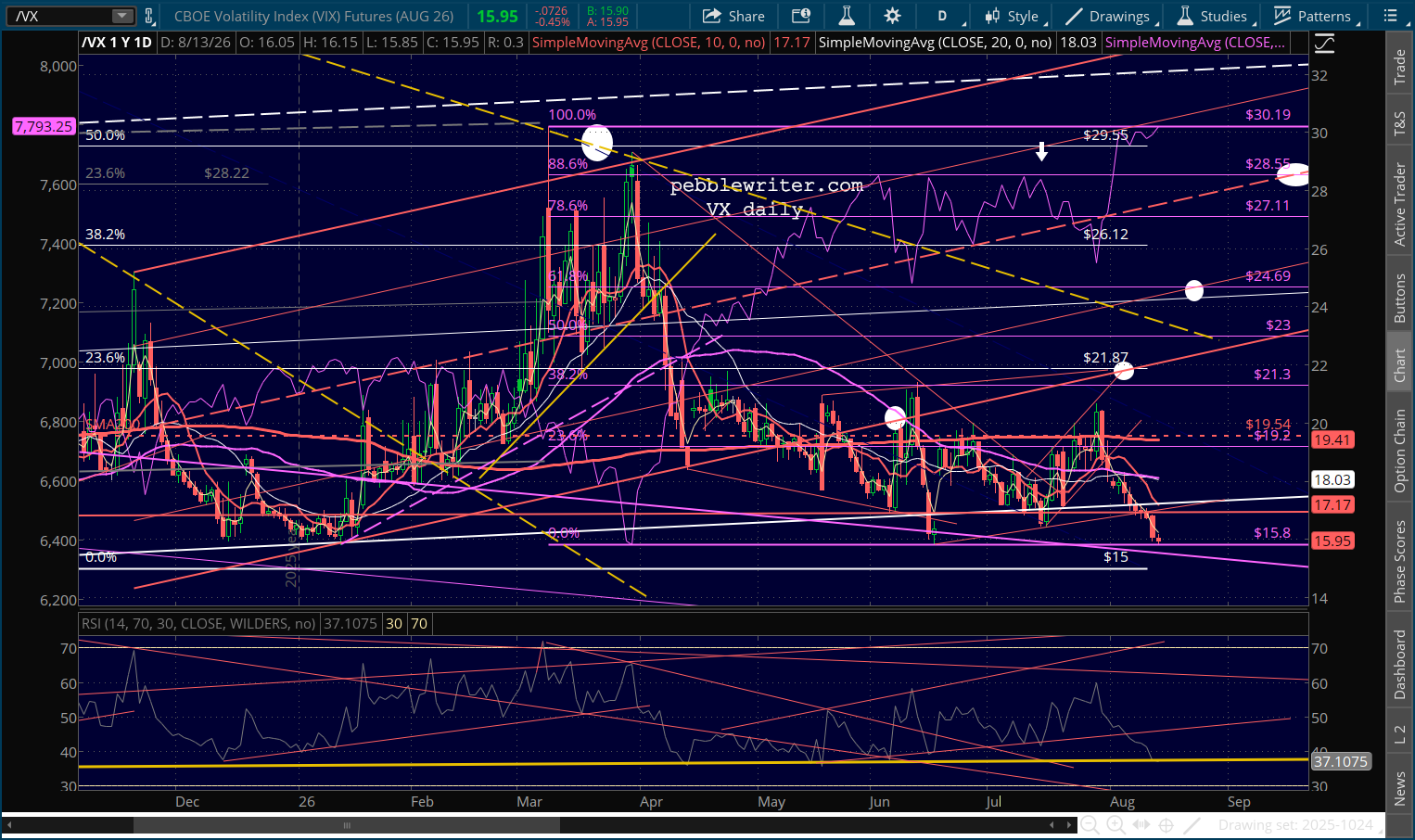Click the RSI 70 overbought level box
The height and width of the screenshot is (840, 1415).
(419, 624)
